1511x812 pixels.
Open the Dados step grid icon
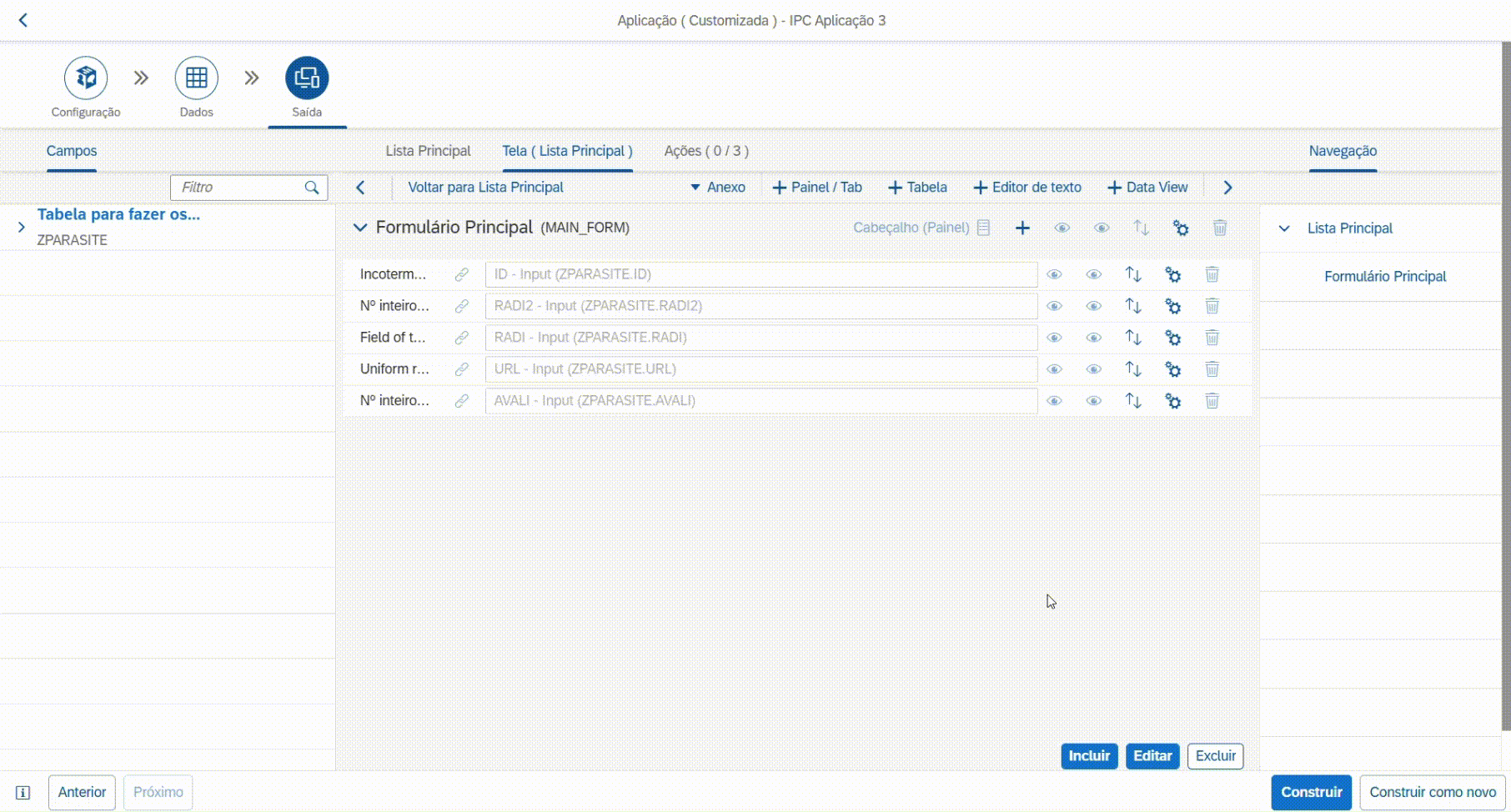tap(196, 78)
